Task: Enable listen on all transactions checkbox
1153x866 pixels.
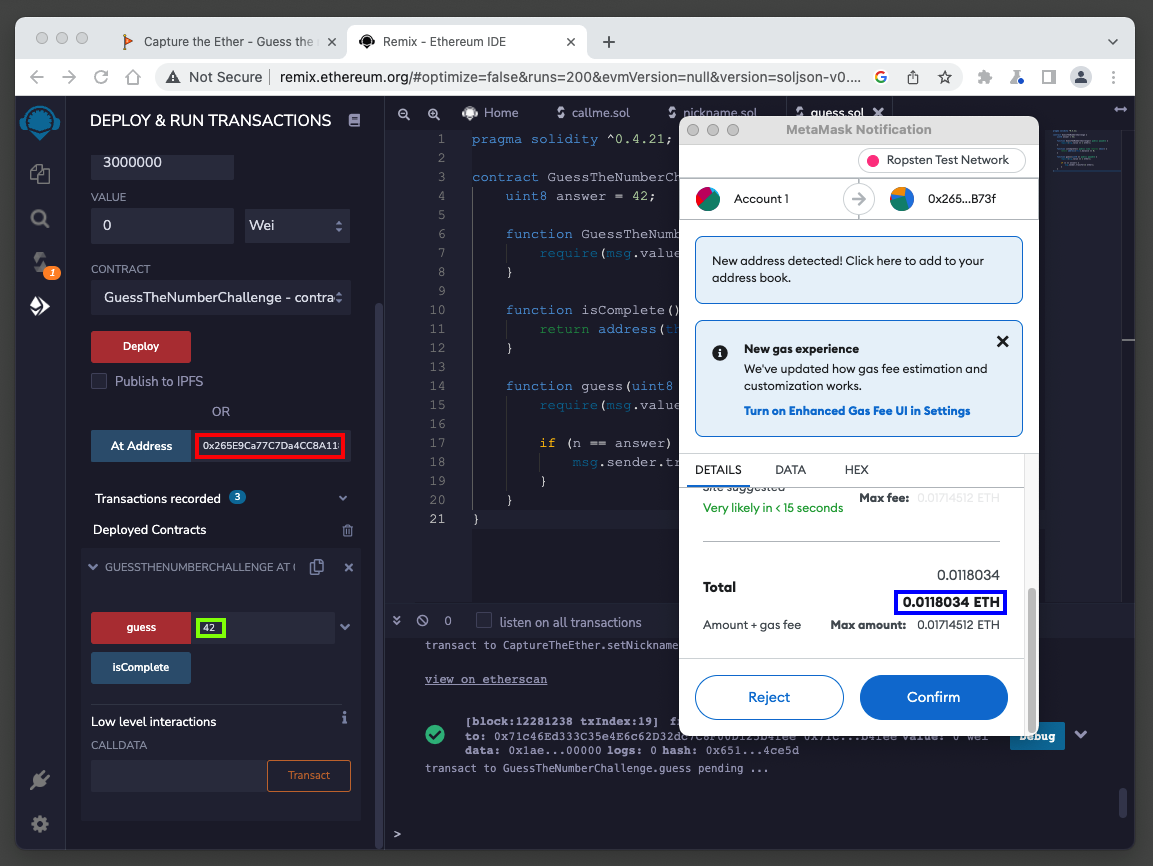Action: coord(484,620)
